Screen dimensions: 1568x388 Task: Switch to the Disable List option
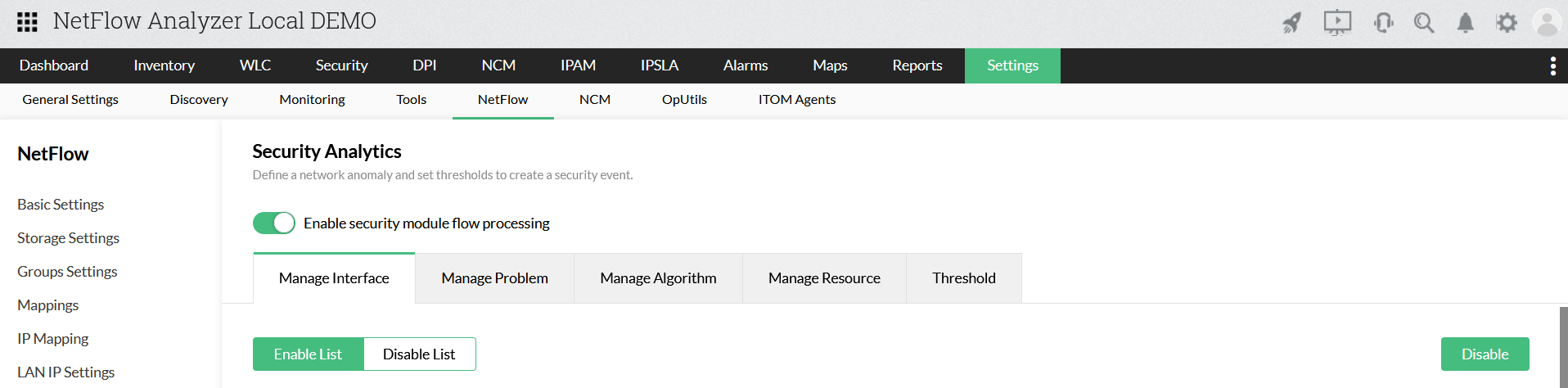point(419,354)
